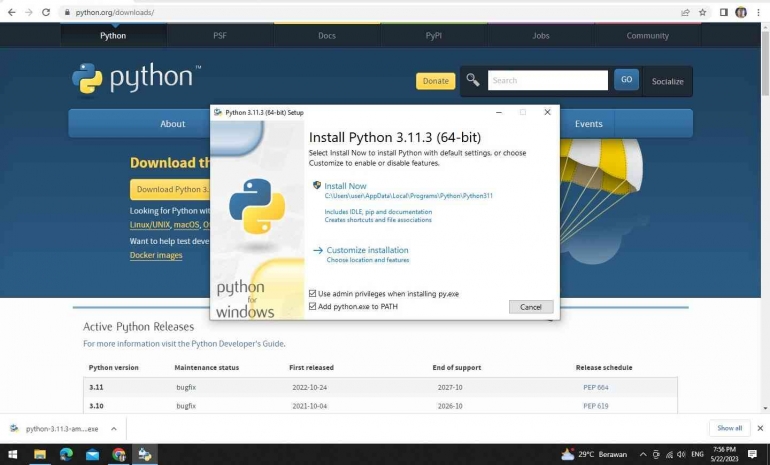Switch to Python installer taskbar icon
Screen dimensions: 770x465
145,454
